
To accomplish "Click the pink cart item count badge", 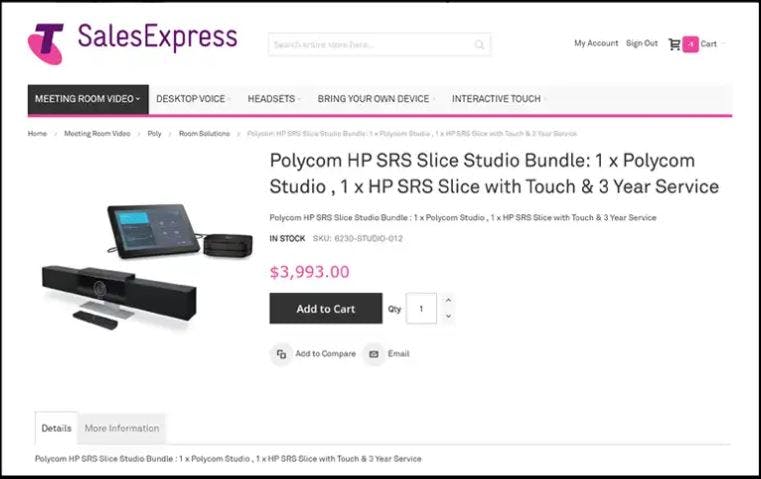I will 690,44.
